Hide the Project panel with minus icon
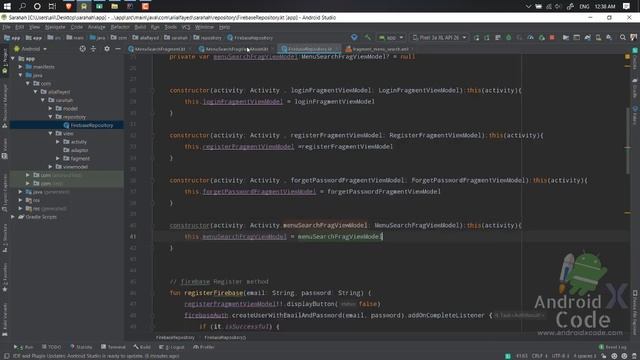 coord(118,49)
